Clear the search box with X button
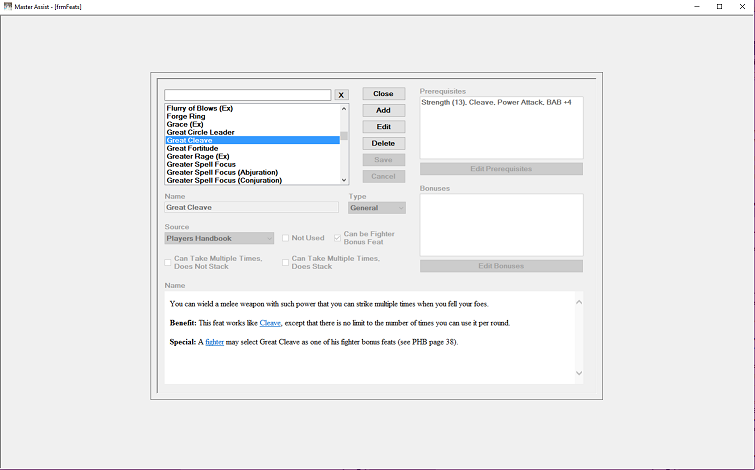Viewport: 755px width, 470px height. pyautogui.click(x=341, y=95)
